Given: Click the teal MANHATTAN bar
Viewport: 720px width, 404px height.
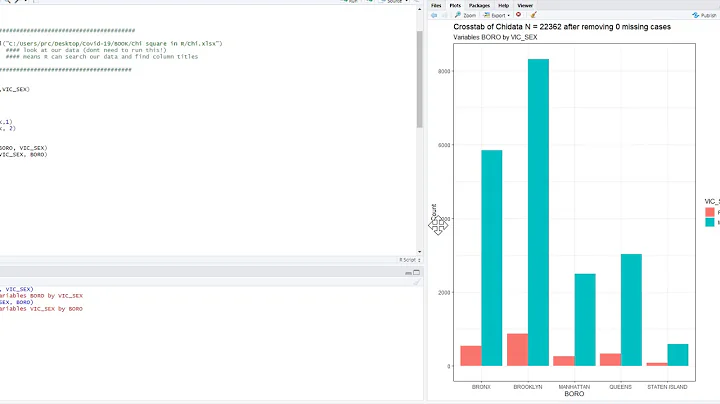Looking at the screenshot, I should (x=585, y=320).
